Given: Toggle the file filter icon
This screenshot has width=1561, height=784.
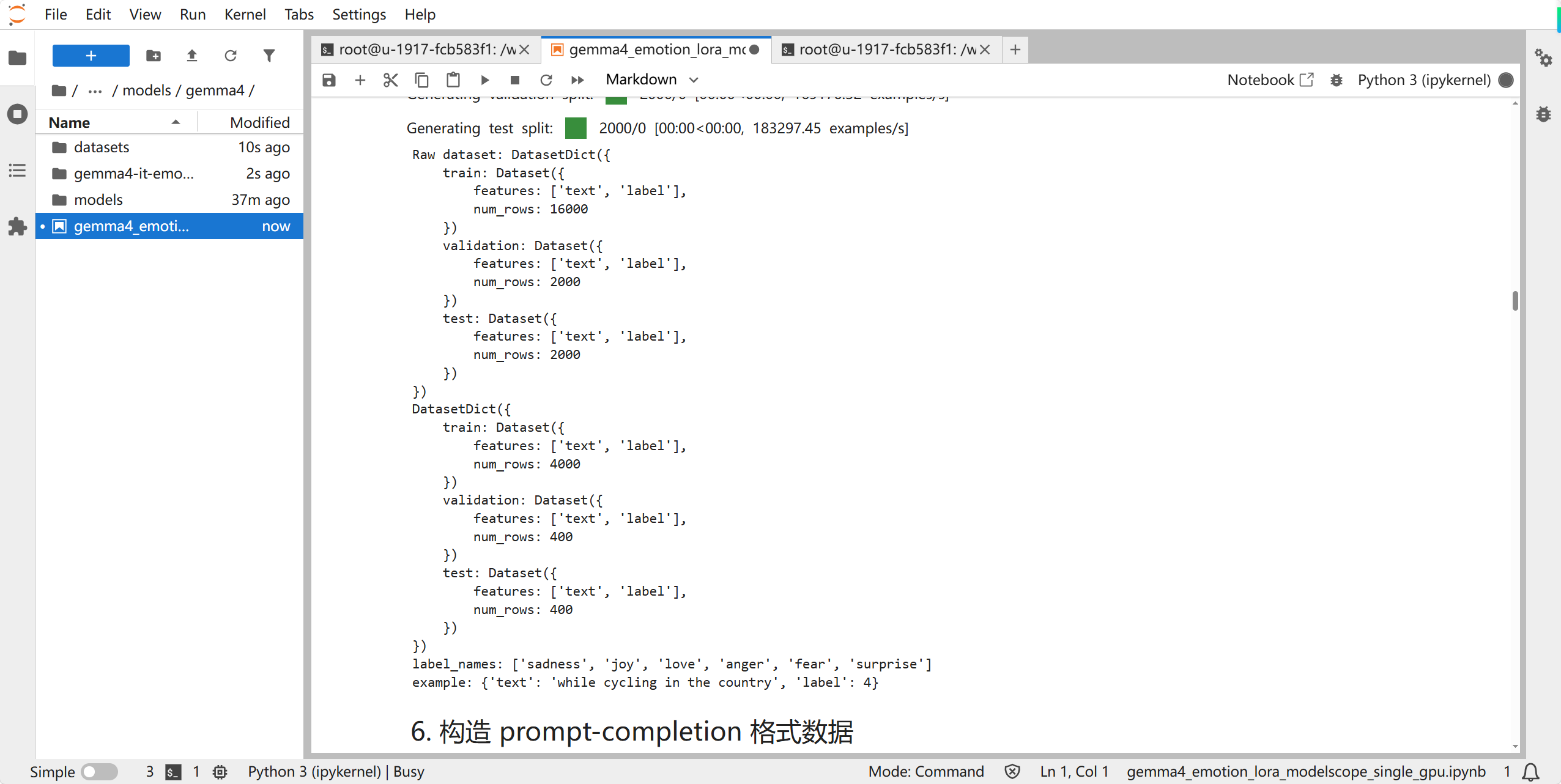Looking at the screenshot, I should 269,56.
